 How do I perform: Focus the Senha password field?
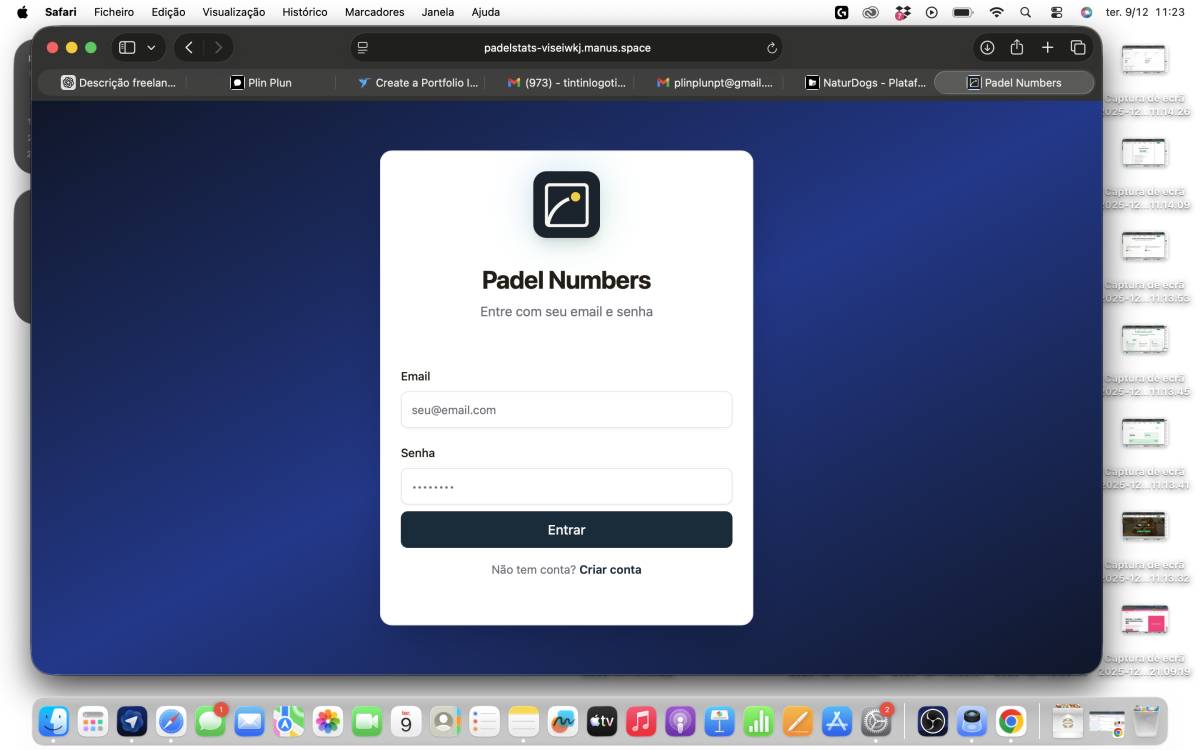pyautogui.click(x=566, y=487)
